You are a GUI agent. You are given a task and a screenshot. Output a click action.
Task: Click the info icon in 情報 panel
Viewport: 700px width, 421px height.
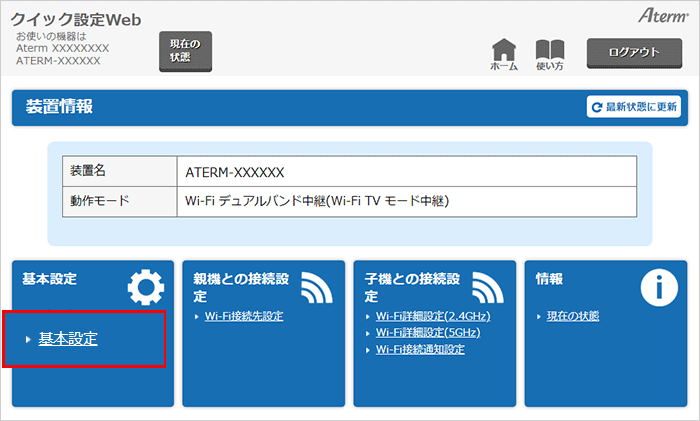coord(659,288)
